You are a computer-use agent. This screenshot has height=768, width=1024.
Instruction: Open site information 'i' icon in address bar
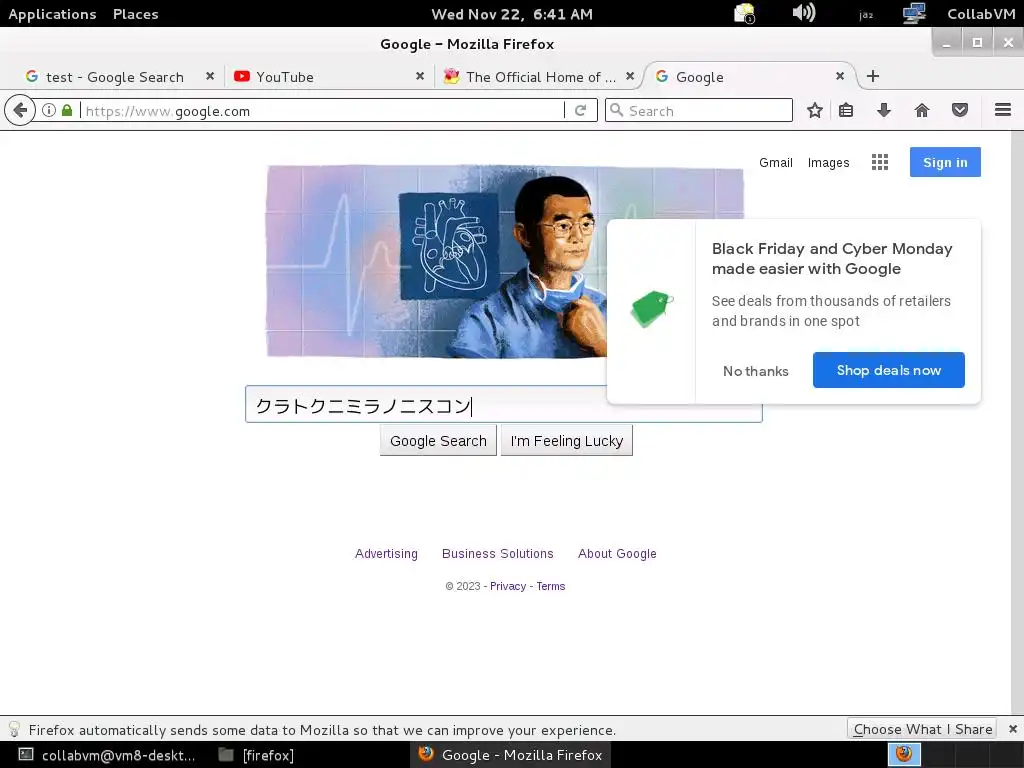click(x=48, y=110)
